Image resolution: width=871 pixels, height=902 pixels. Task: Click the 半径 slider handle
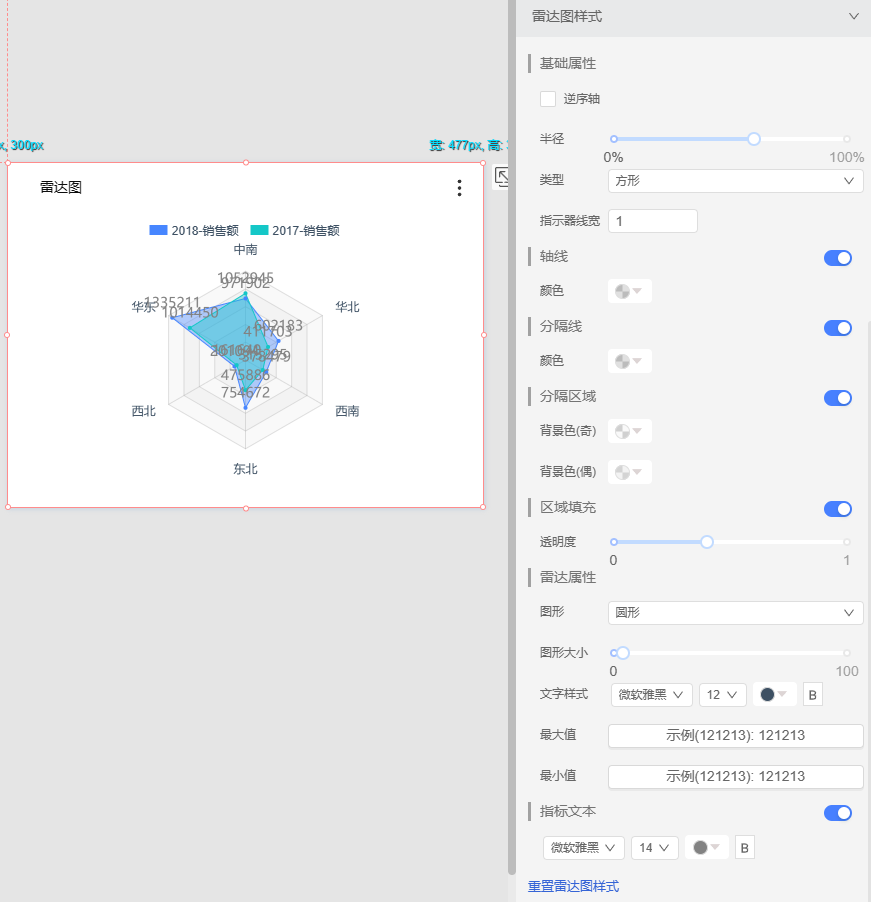click(x=754, y=139)
